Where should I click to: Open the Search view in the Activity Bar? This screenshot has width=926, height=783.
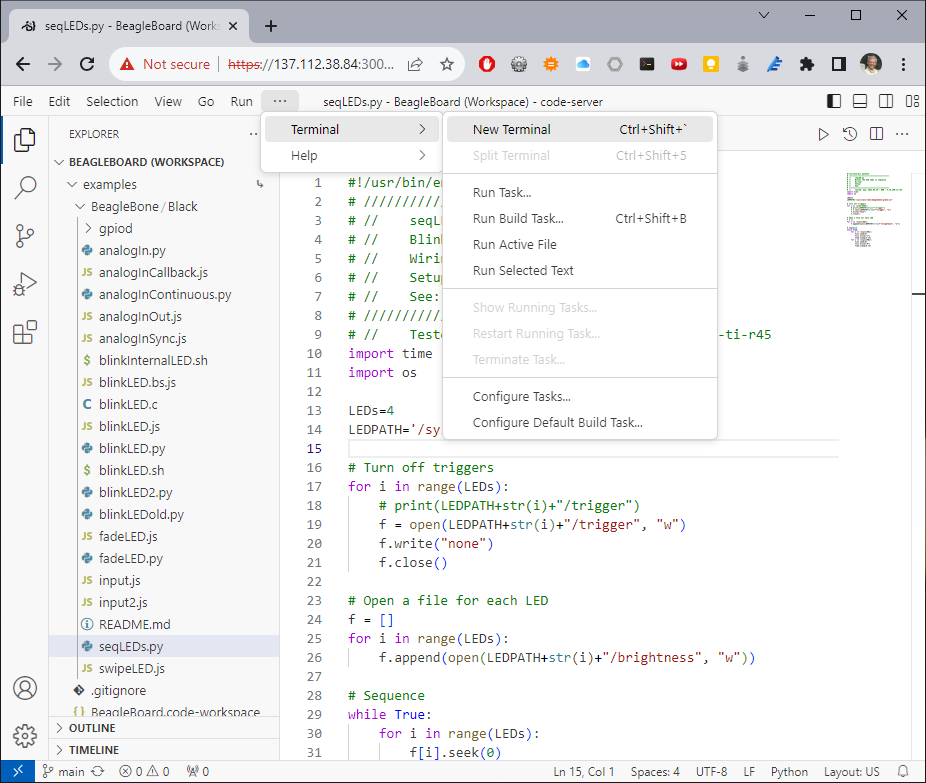tap(25, 187)
